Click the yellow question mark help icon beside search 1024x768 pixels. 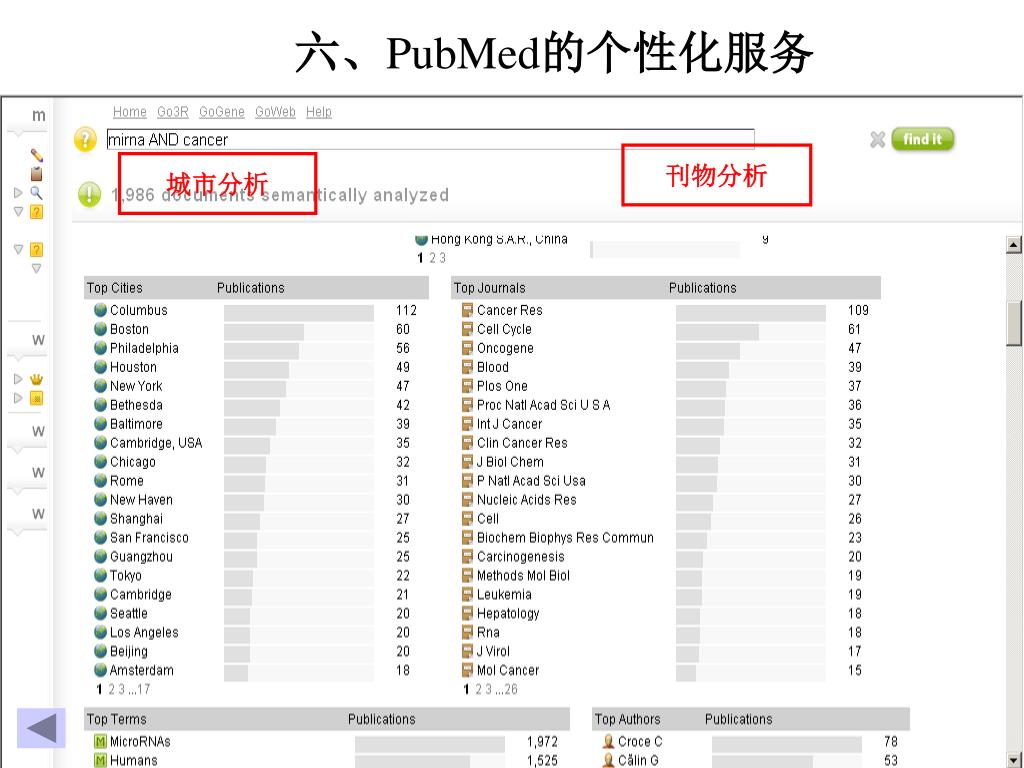(86, 139)
